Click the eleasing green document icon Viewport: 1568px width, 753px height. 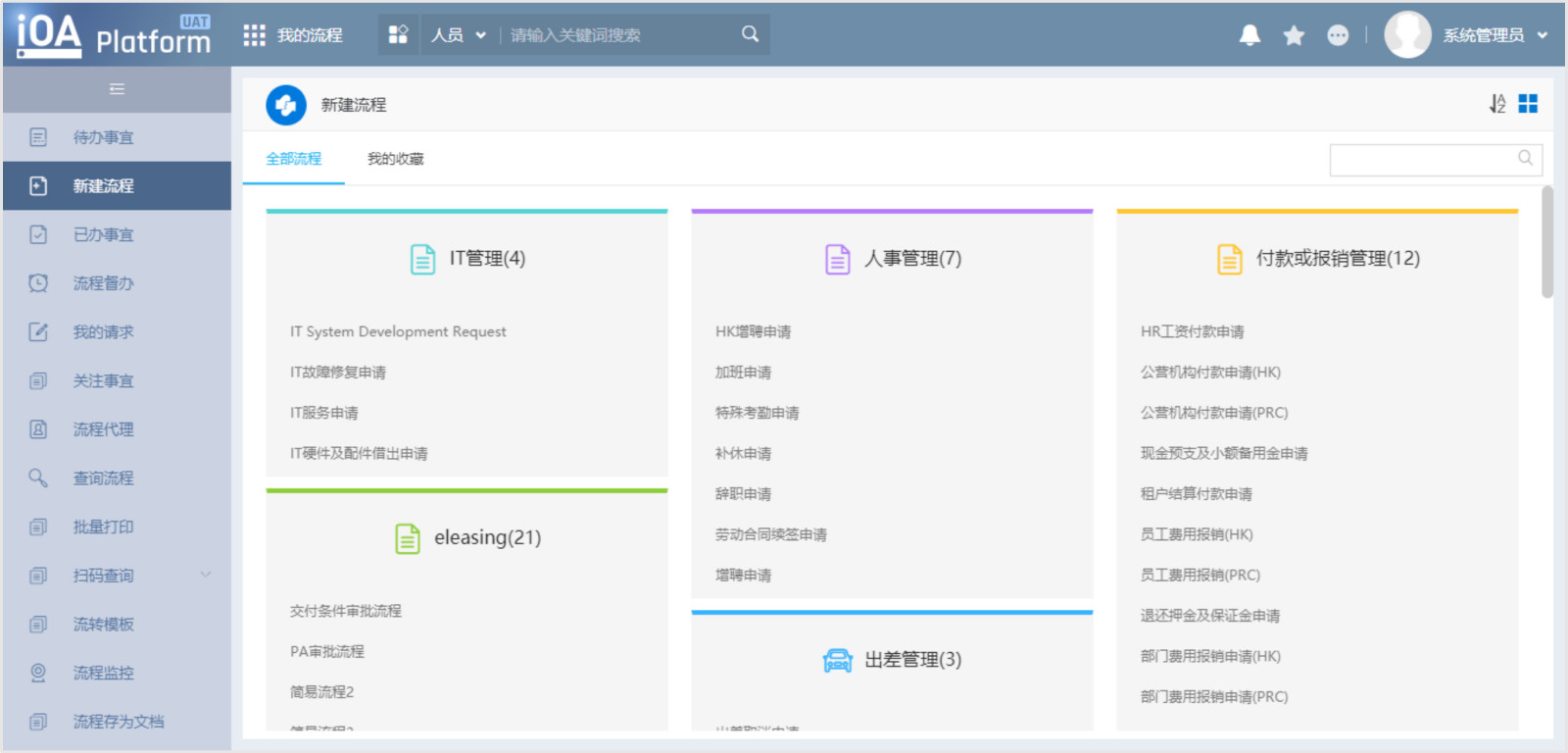point(408,538)
